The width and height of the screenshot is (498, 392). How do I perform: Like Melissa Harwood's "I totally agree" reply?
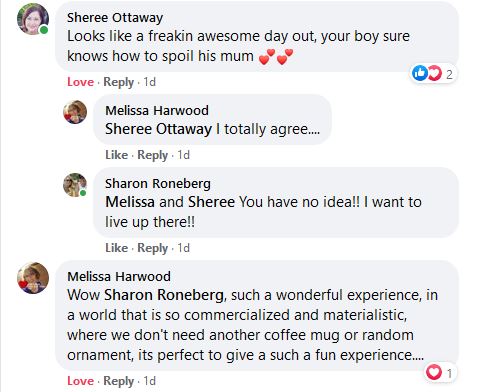116,155
